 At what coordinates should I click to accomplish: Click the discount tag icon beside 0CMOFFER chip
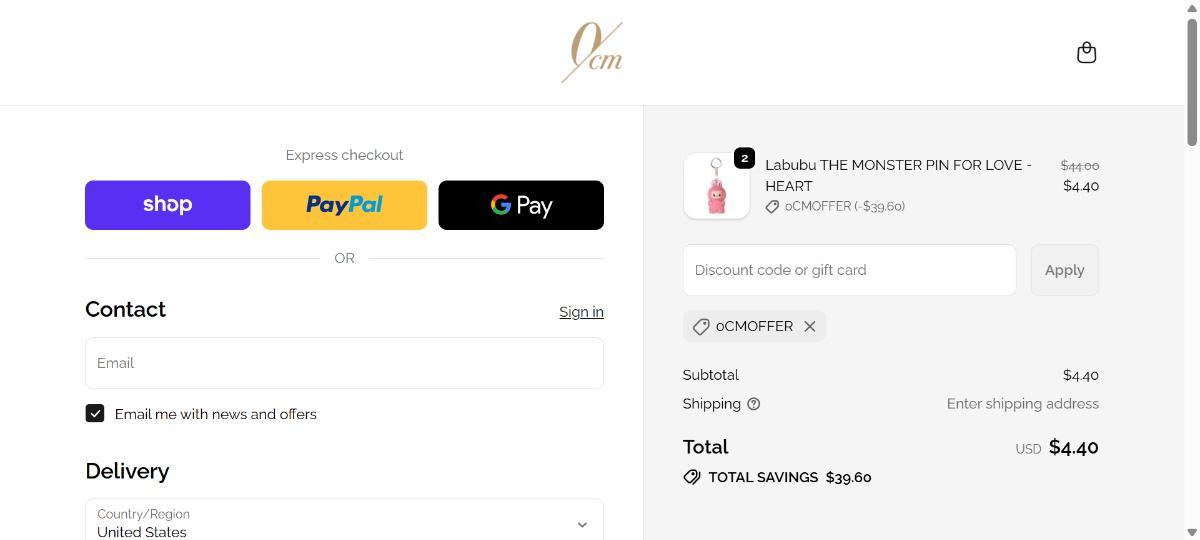pos(701,327)
